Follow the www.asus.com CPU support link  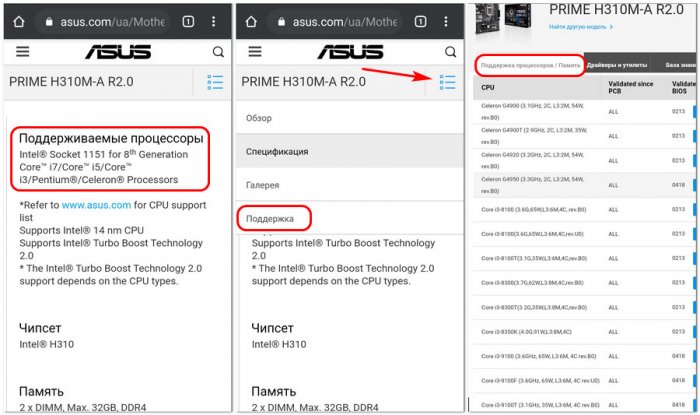click(96, 205)
